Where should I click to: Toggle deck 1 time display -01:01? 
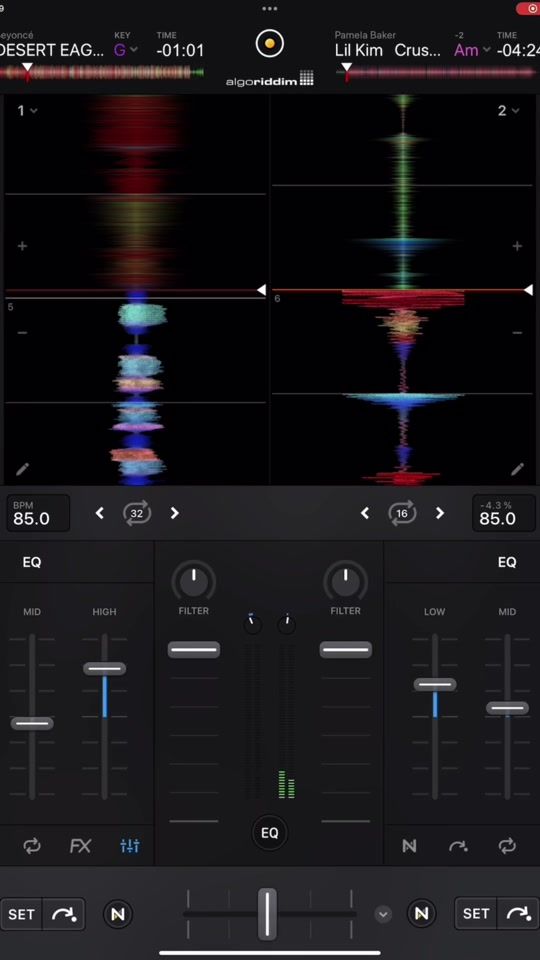180,50
